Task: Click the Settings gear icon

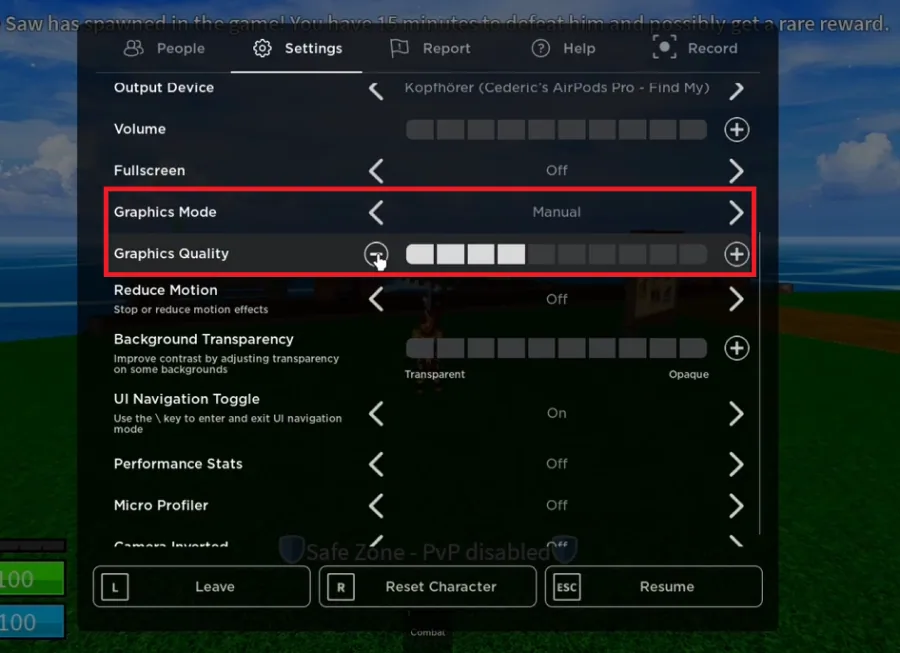Action: pyautogui.click(x=262, y=48)
